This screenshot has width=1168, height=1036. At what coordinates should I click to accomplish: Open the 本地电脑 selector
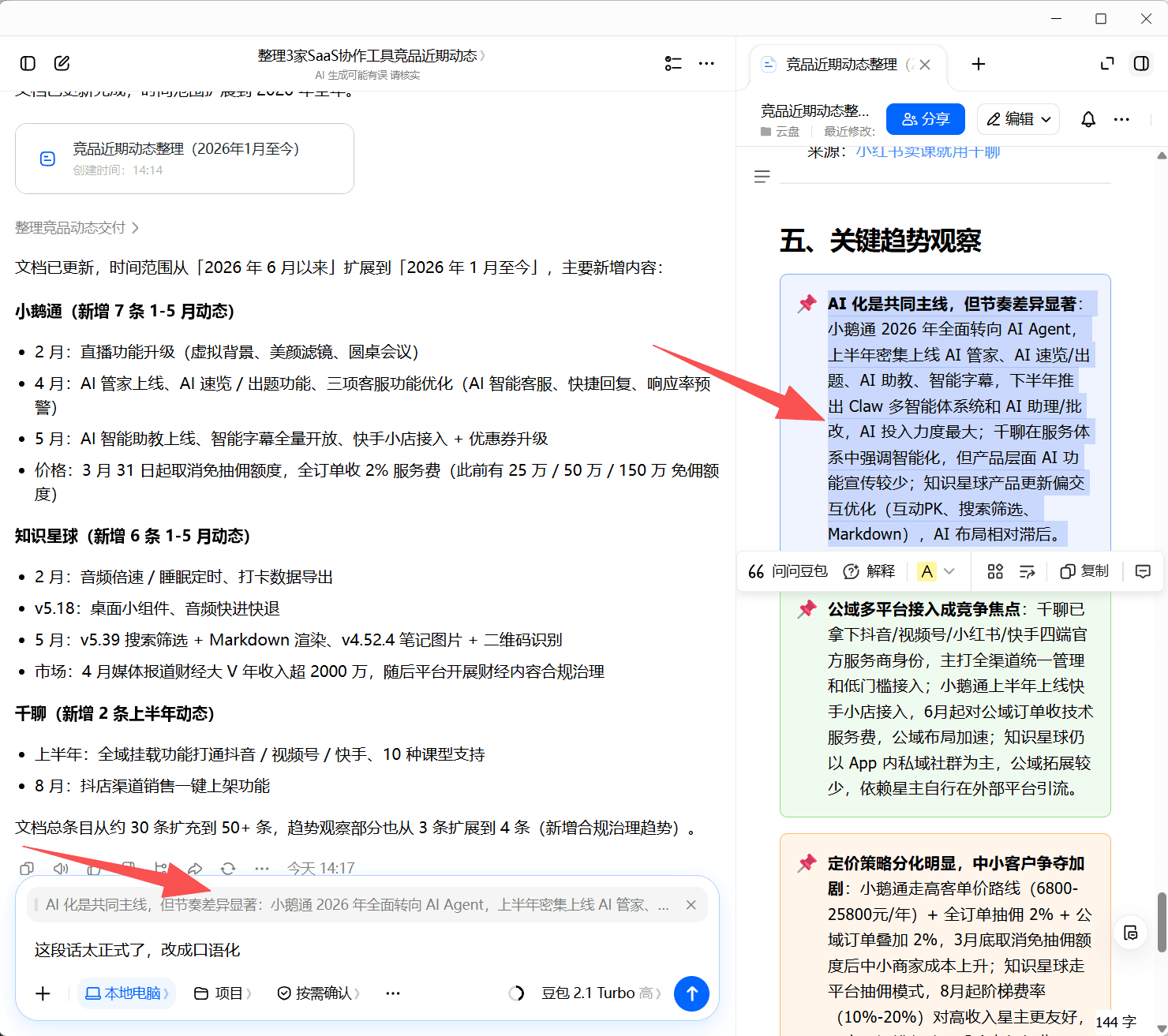126,993
